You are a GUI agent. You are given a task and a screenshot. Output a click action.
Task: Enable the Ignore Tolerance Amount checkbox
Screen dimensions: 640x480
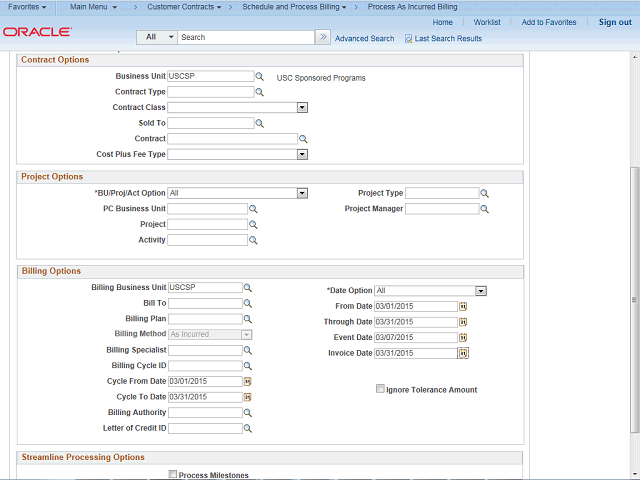click(380, 389)
